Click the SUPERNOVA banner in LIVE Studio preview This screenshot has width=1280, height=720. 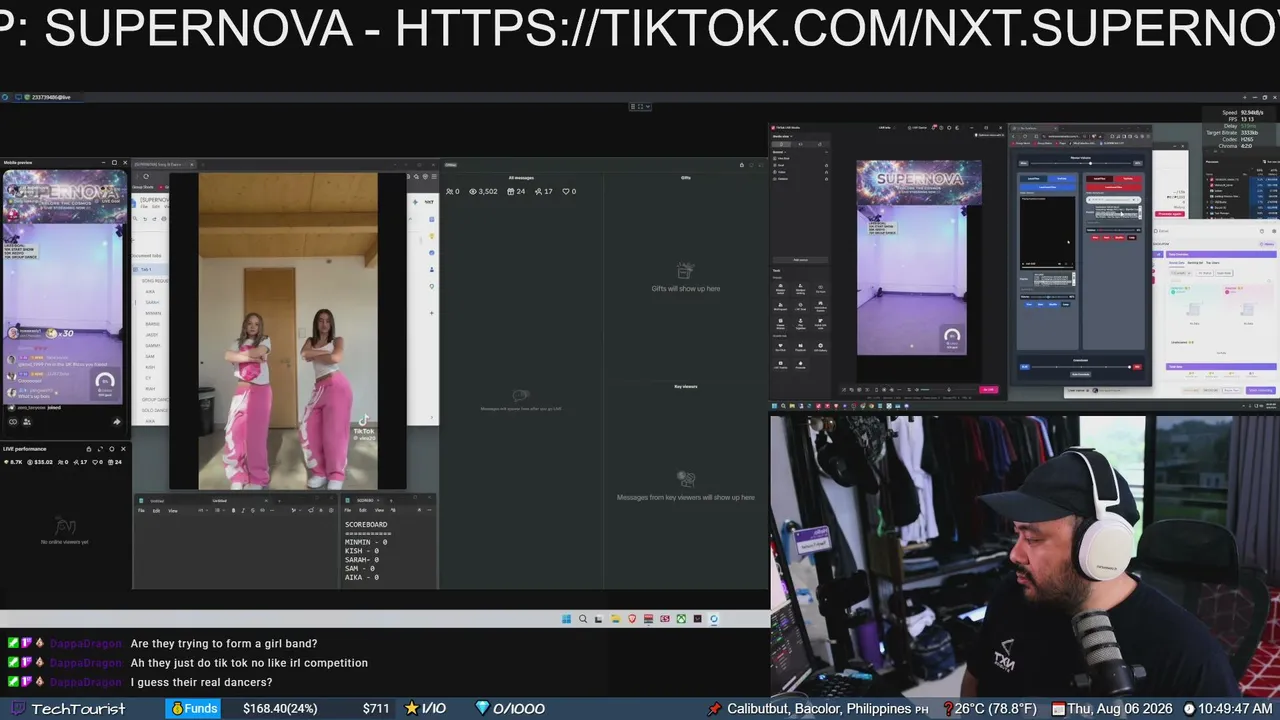(919, 182)
